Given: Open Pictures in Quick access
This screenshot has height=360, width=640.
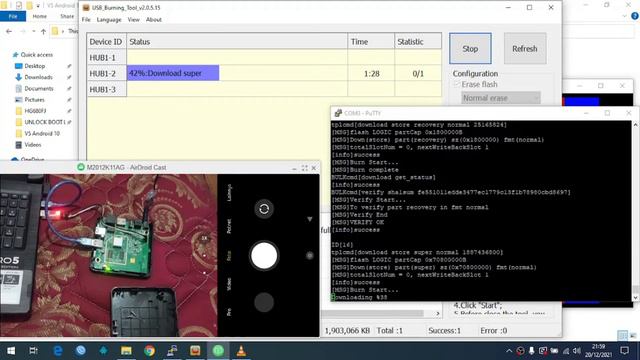Looking at the screenshot, I should tap(34, 100).
